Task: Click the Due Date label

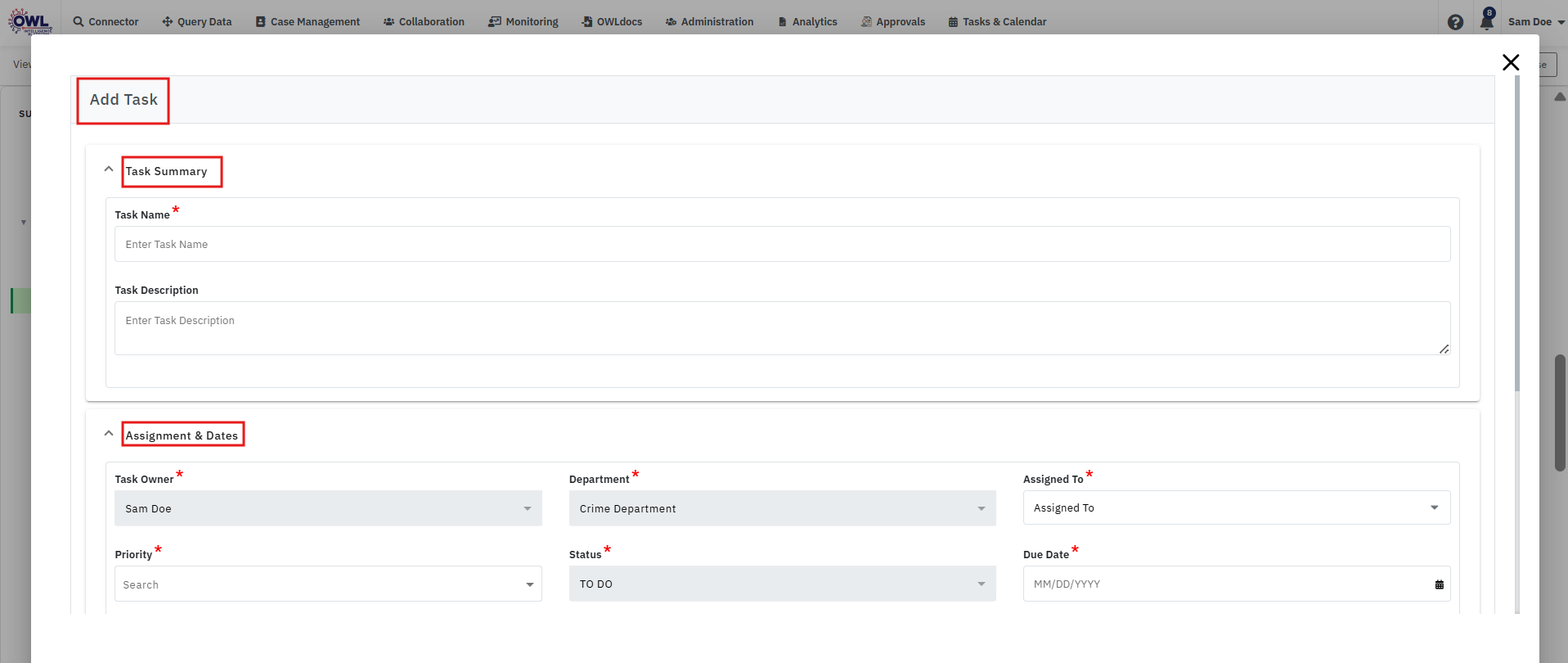Action: (x=1046, y=554)
